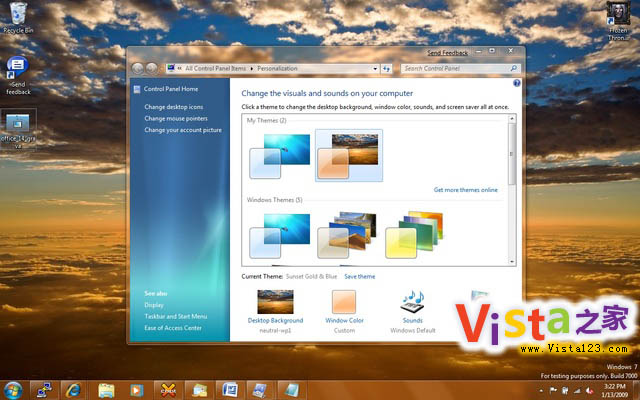This screenshot has height=400, width=640.
Task: Select the blue theme under My Themes
Action: (280, 156)
